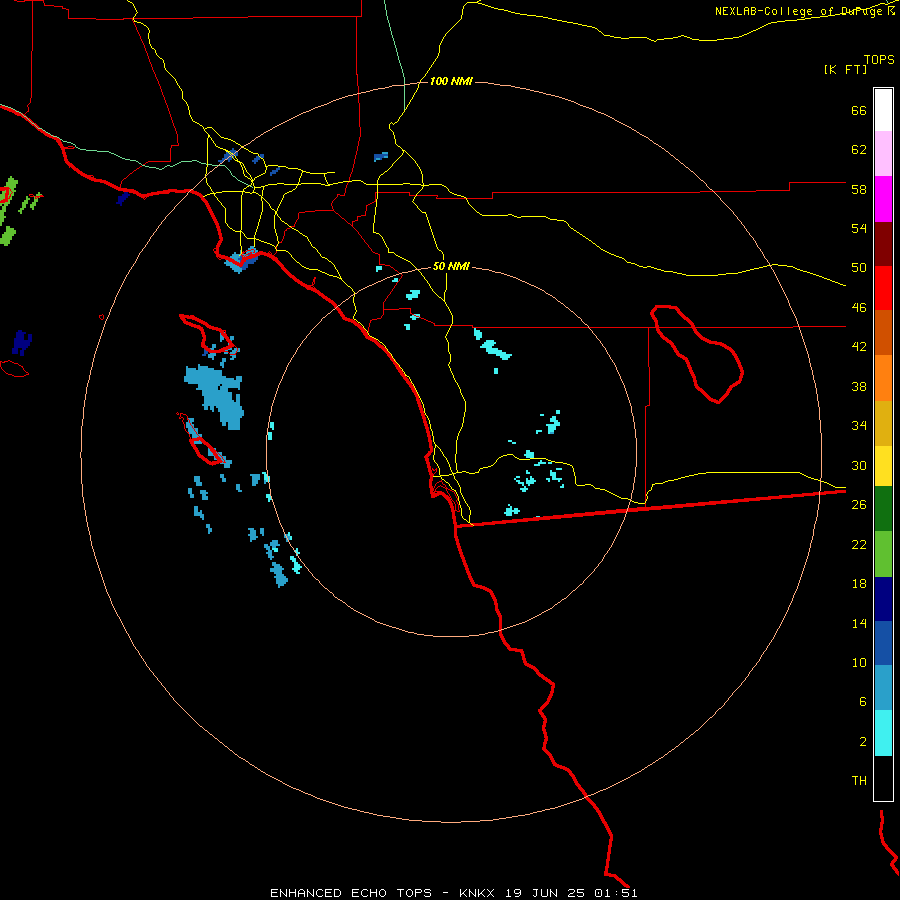The height and width of the screenshot is (900, 900).
Task: Click the sky blue legend swatch
Action: [883, 688]
